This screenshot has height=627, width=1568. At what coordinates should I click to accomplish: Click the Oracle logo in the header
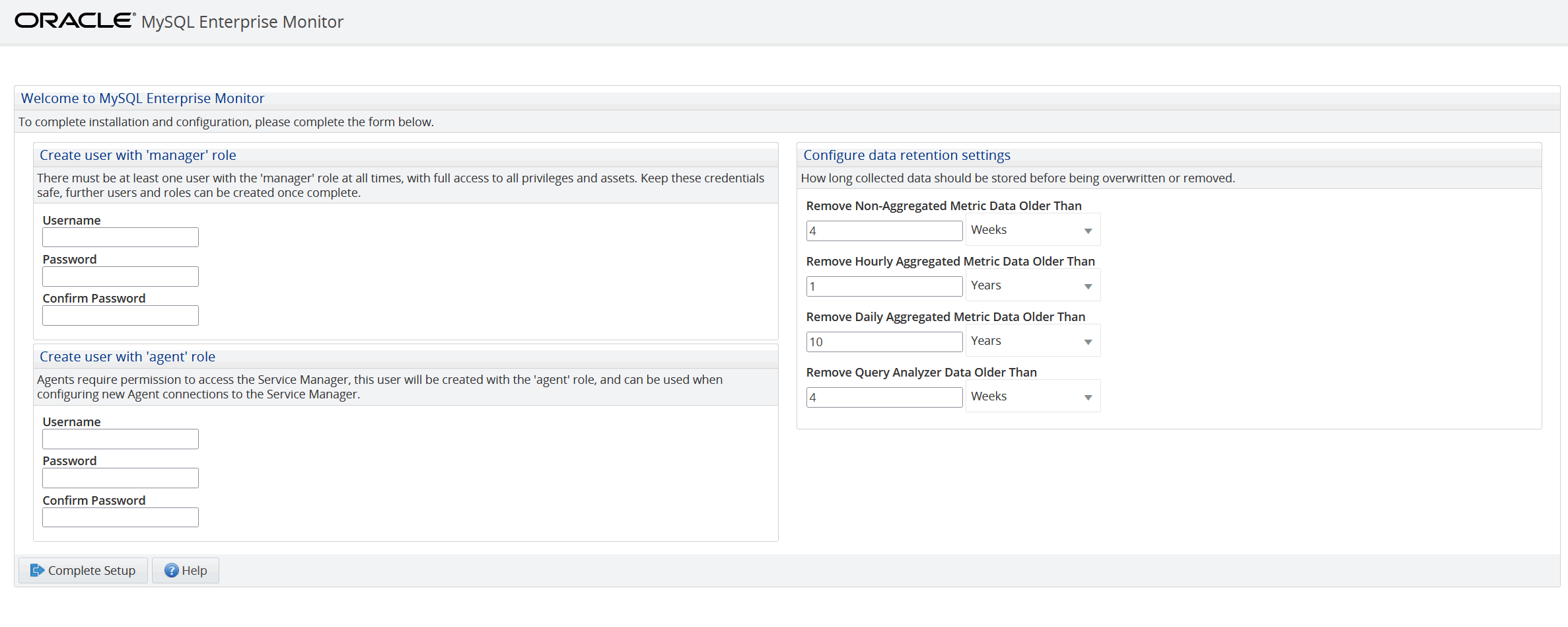pyautogui.click(x=75, y=21)
